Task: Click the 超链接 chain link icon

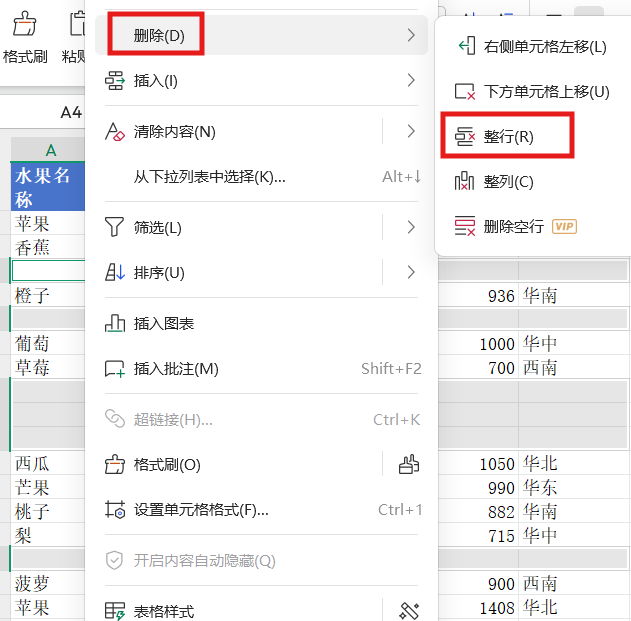Action: tap(115, 419)
